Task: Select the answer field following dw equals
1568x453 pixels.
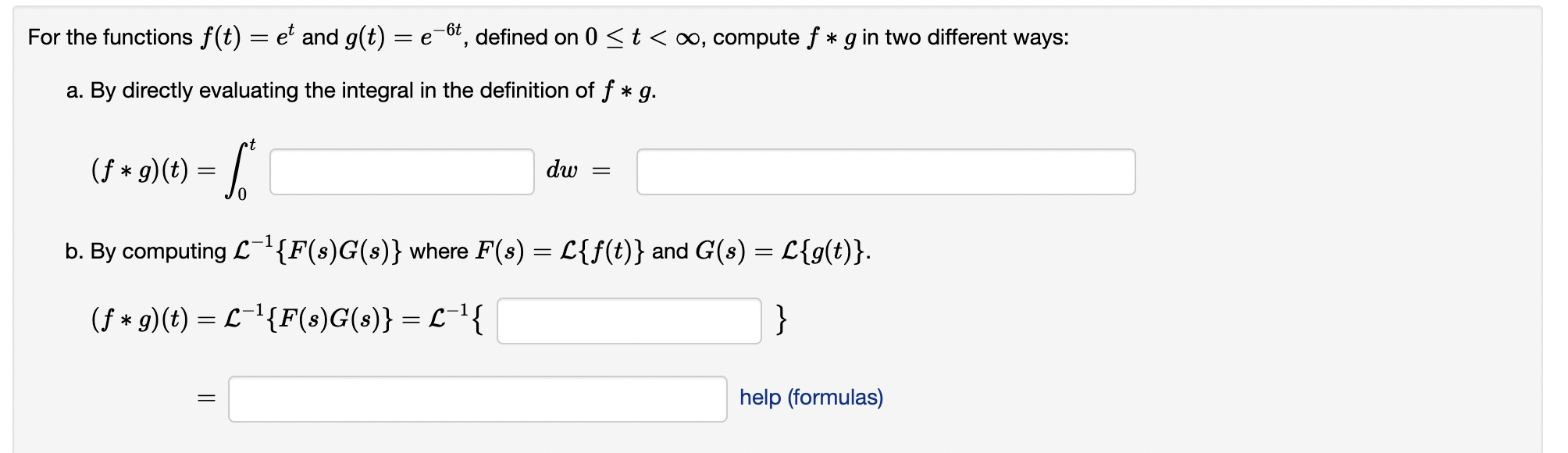Action: (886, 170)
